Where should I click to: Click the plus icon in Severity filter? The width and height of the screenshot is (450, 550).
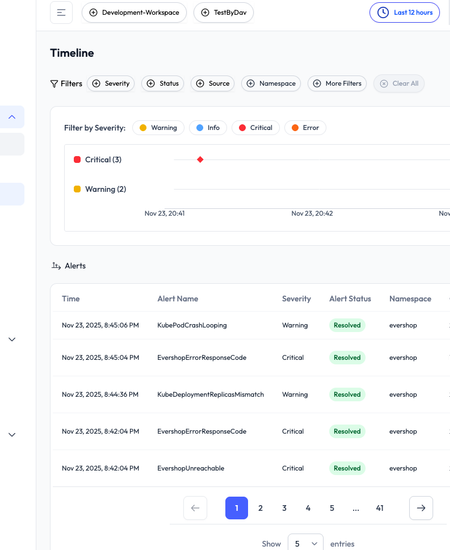click(96, 83)
